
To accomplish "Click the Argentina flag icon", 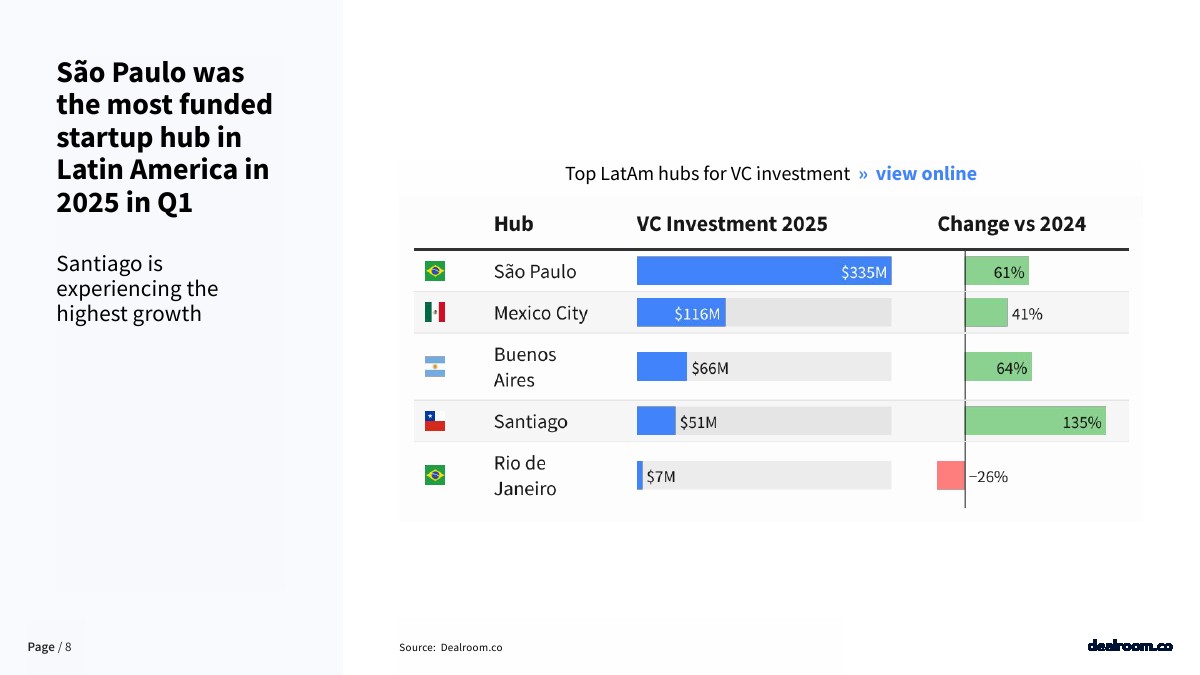I will (435, 367).
